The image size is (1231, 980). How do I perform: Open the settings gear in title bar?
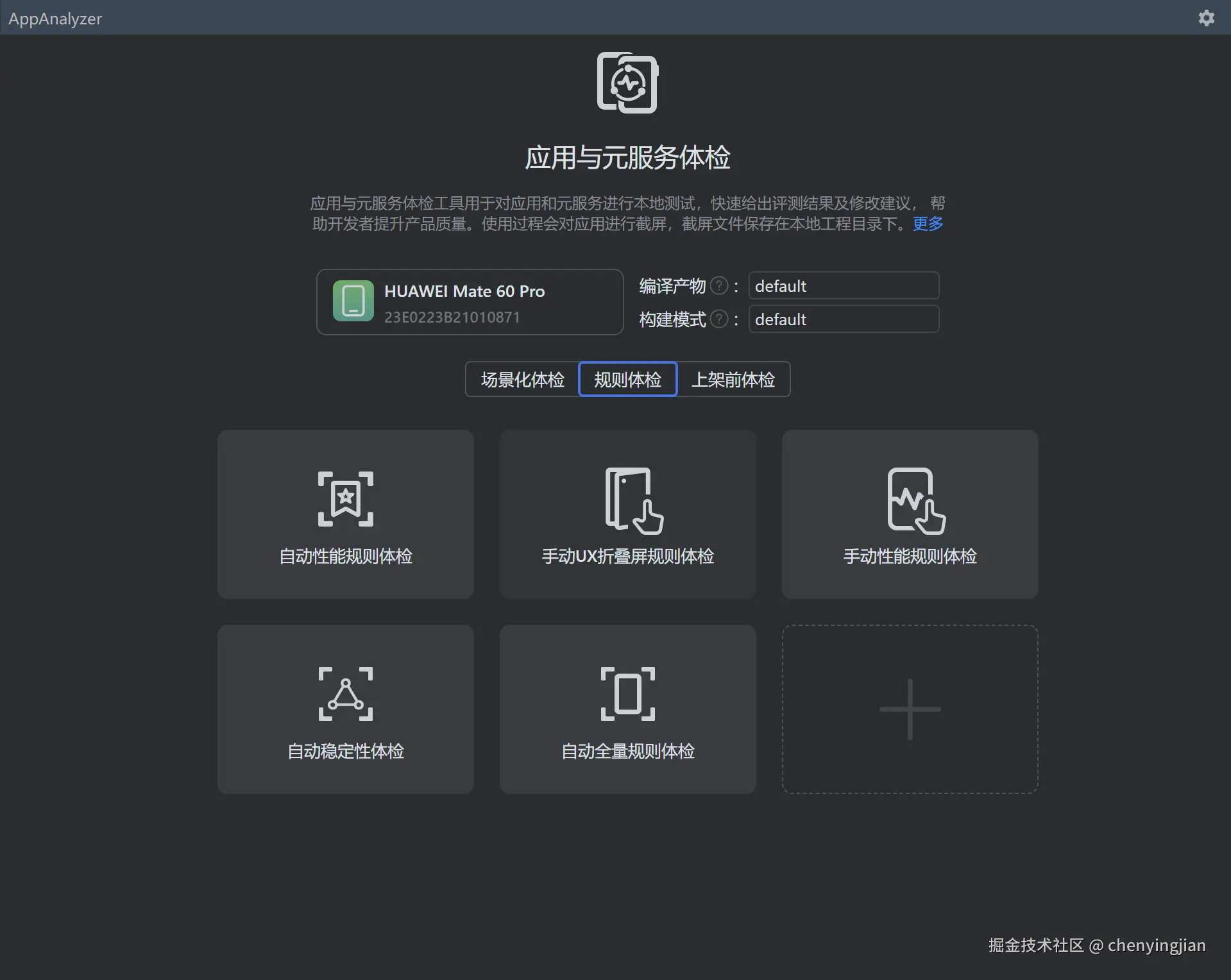click(x=1206, y=18)
